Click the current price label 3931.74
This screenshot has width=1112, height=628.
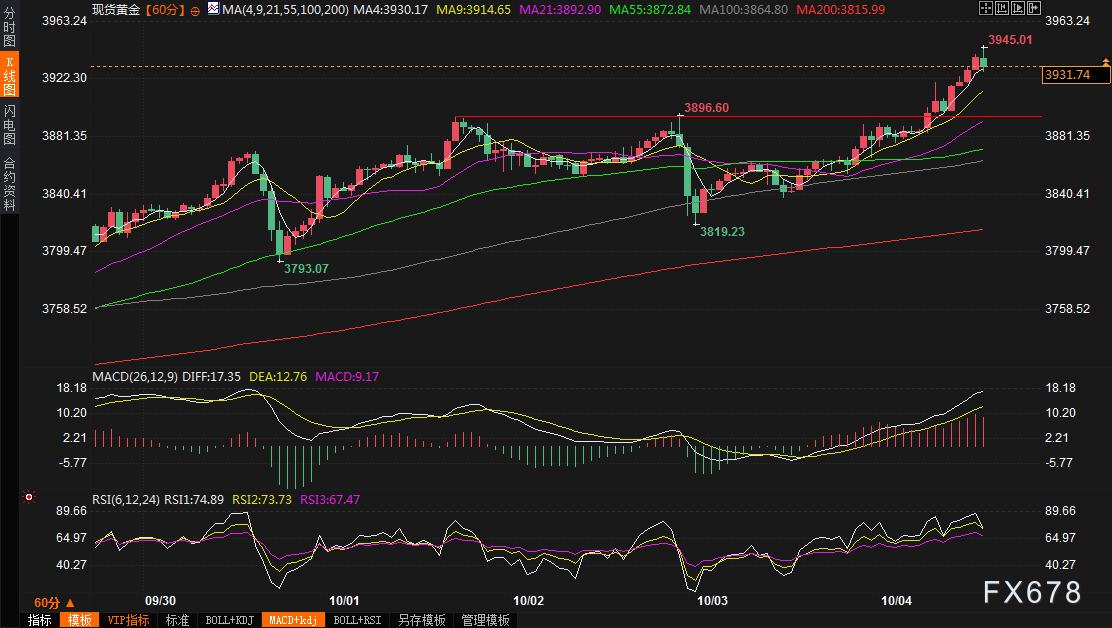click(1066, 75)
